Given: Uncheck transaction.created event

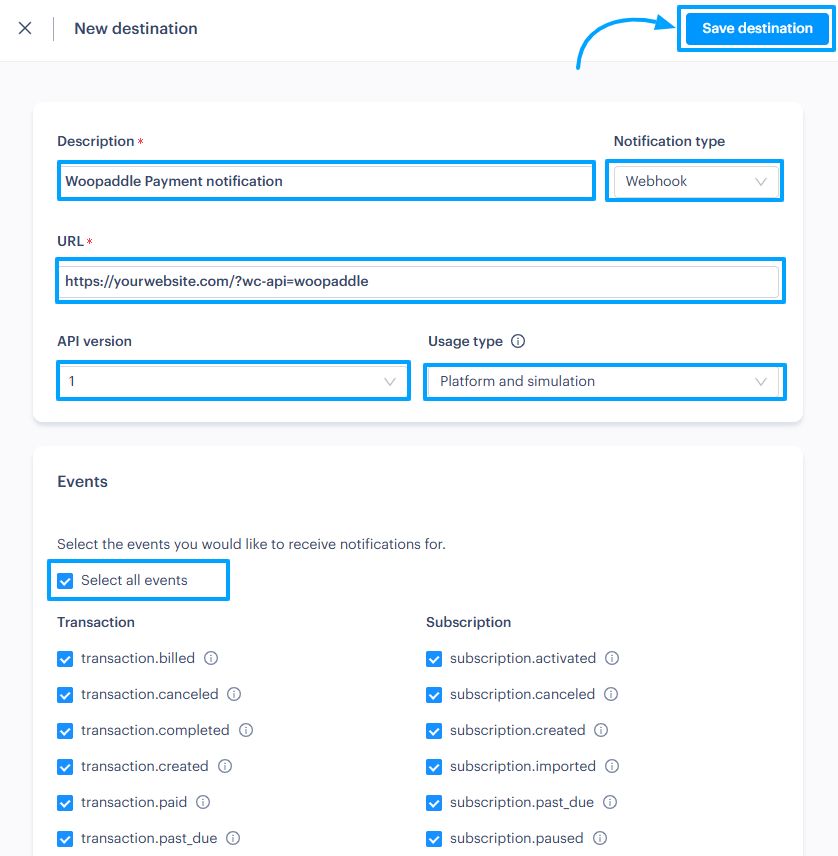Looking at the screenshot, I should click(x=65, y=767).
